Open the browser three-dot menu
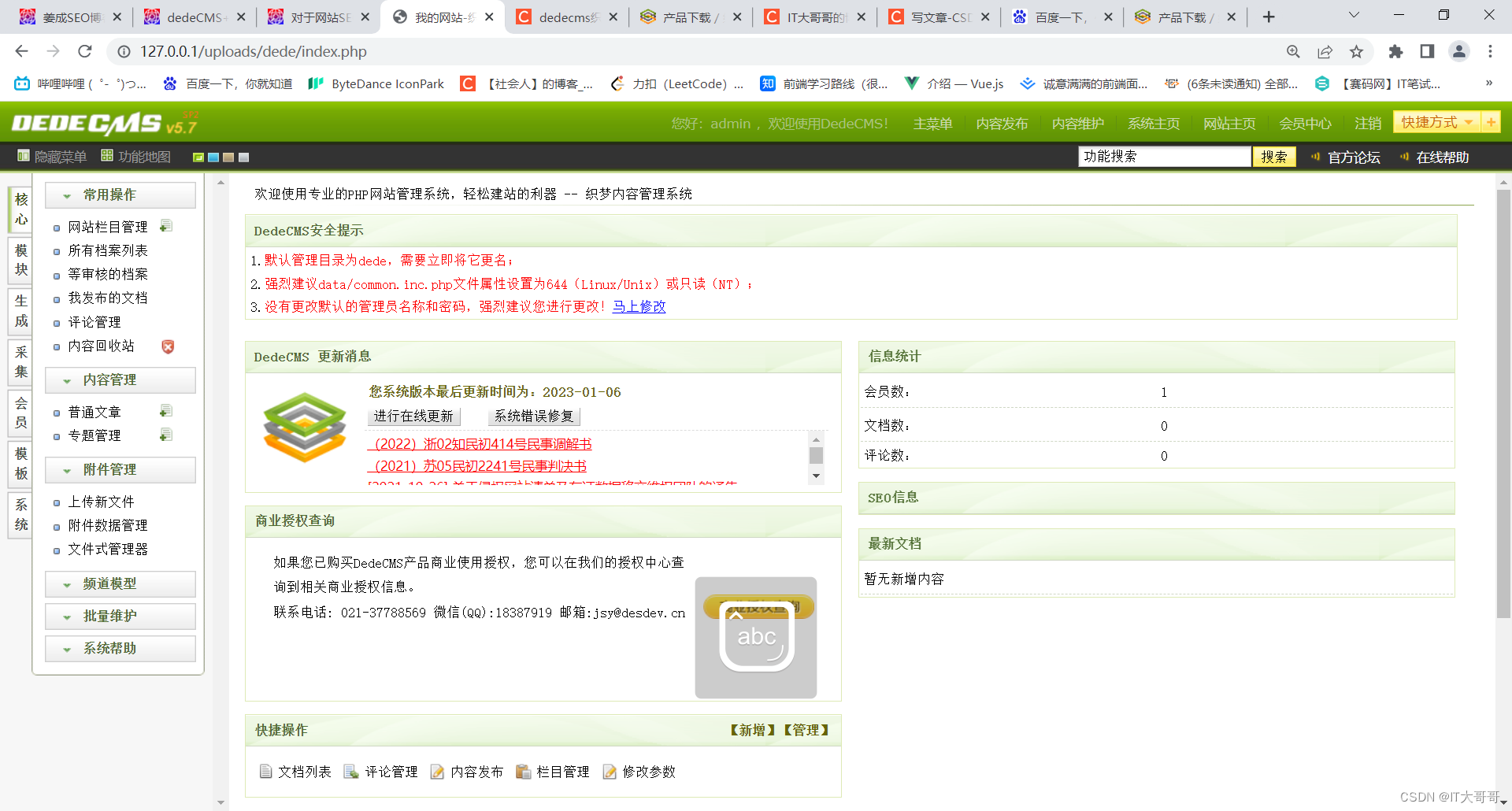This screenshot has width=1512, height=811. pos(1490,51)
